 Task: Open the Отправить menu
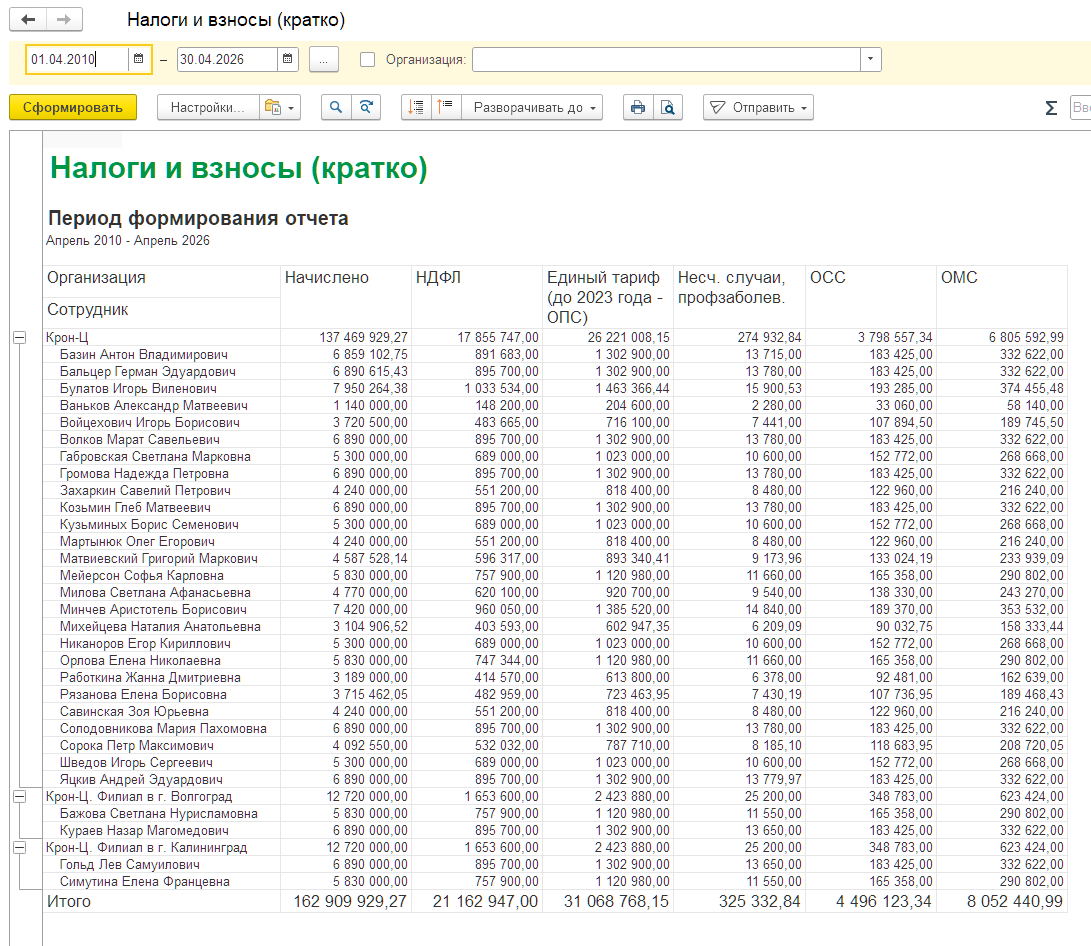pos(758,107)
